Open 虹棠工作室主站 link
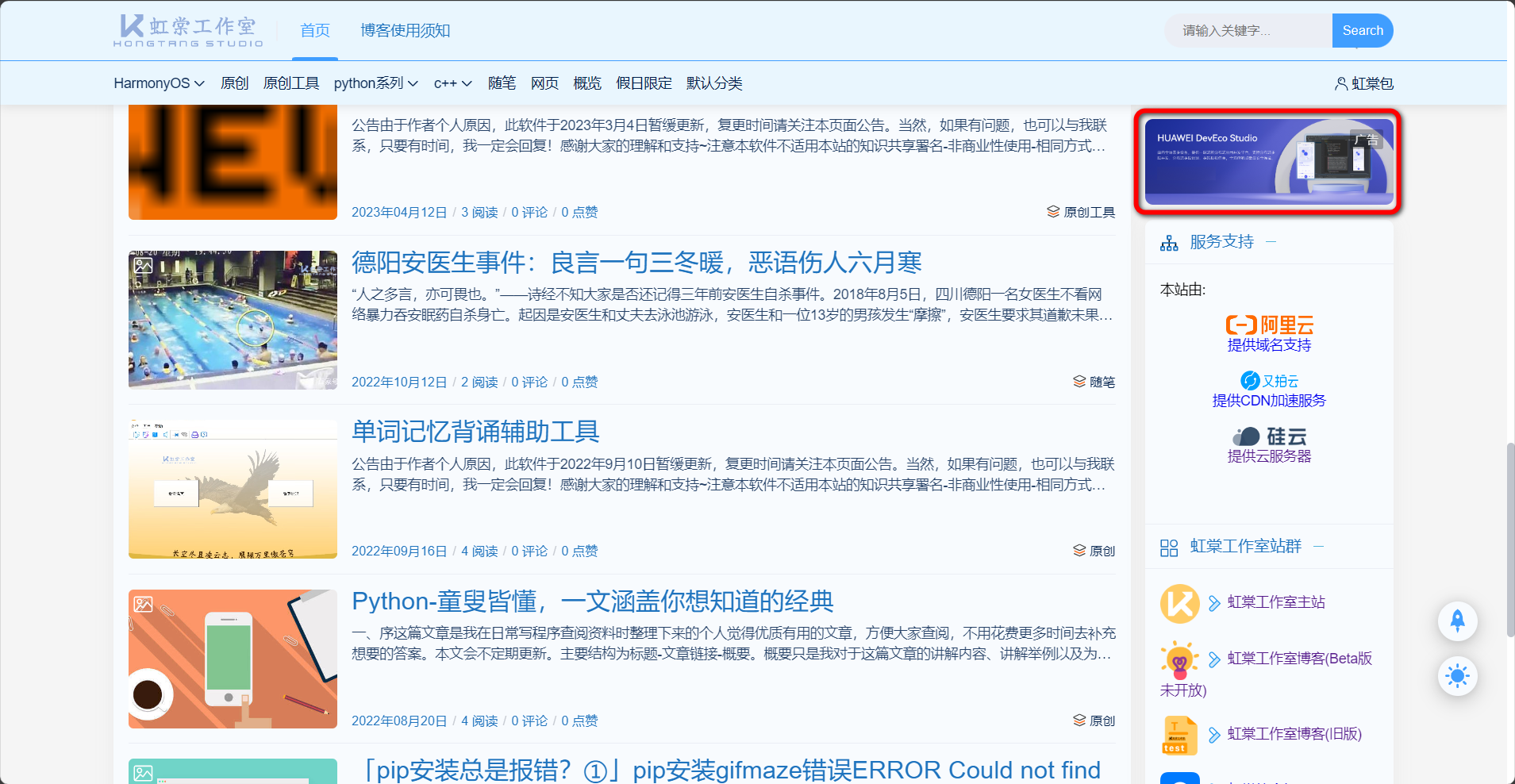Screen dimensions: 1515x784 (1276, 602)
